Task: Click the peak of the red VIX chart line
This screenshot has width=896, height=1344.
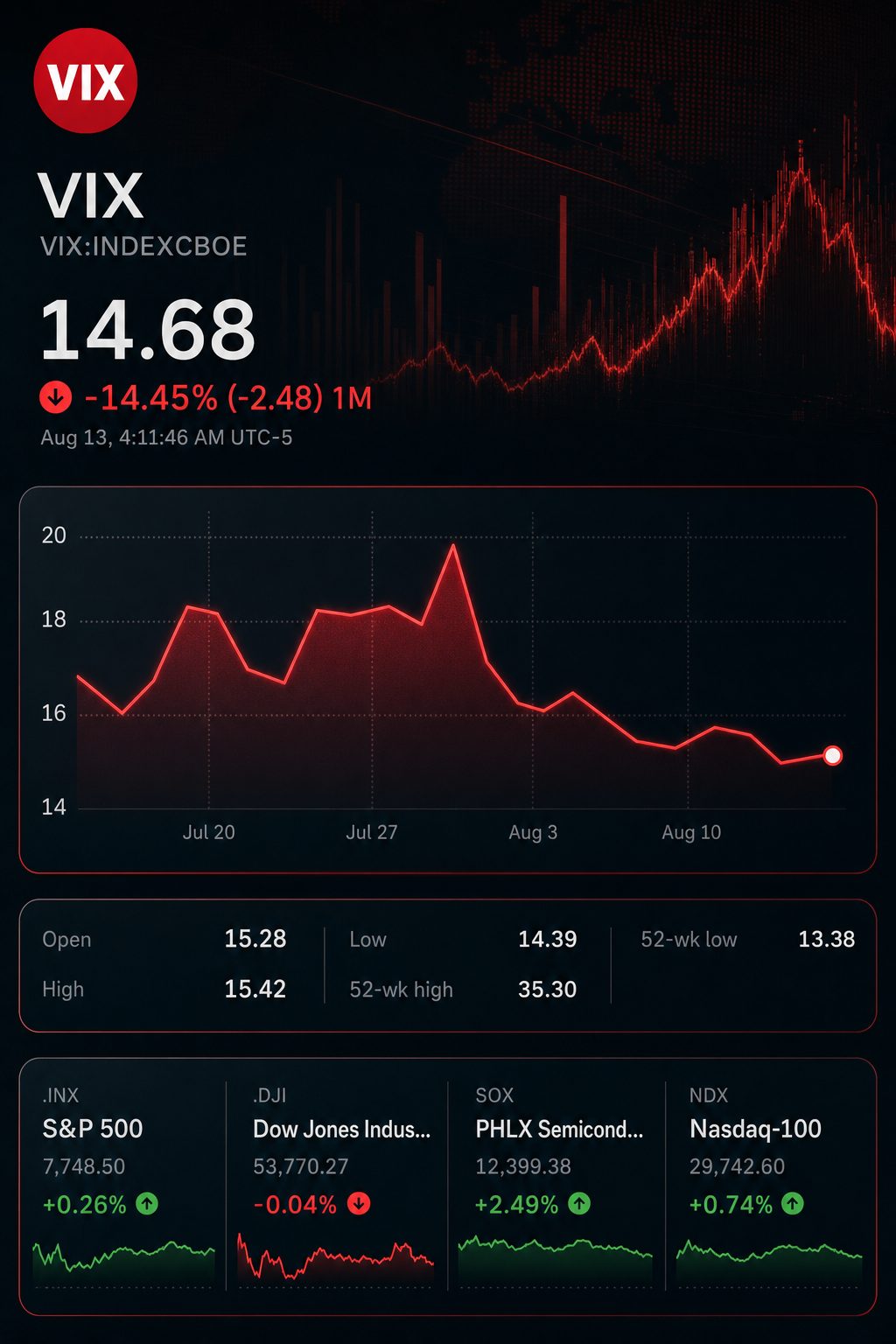Action: tap(453, 546)
